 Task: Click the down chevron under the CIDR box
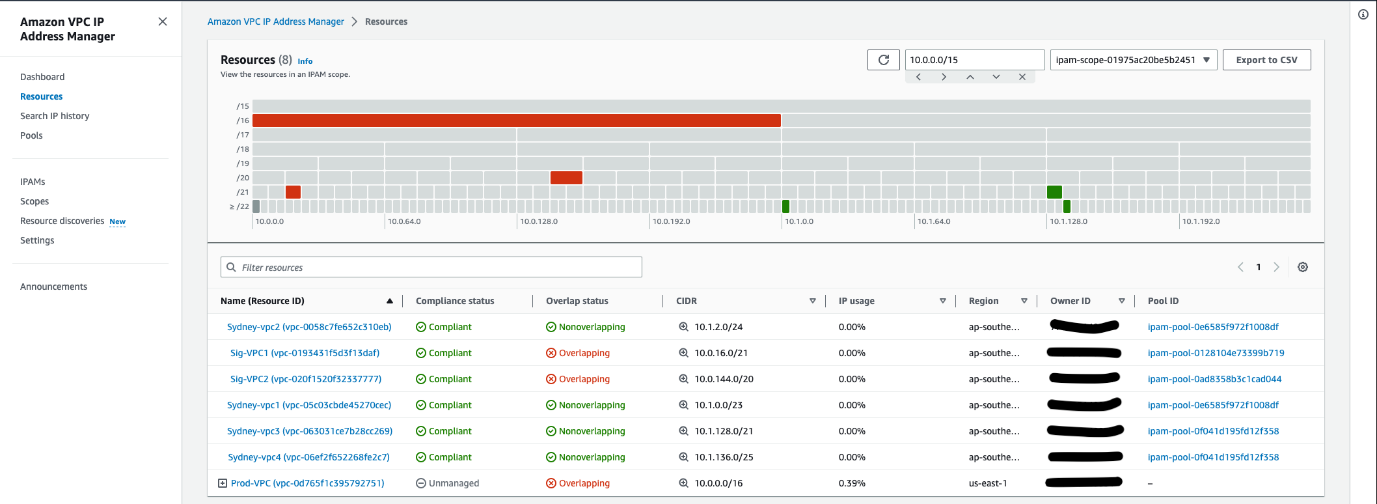[x=996, y=77]
